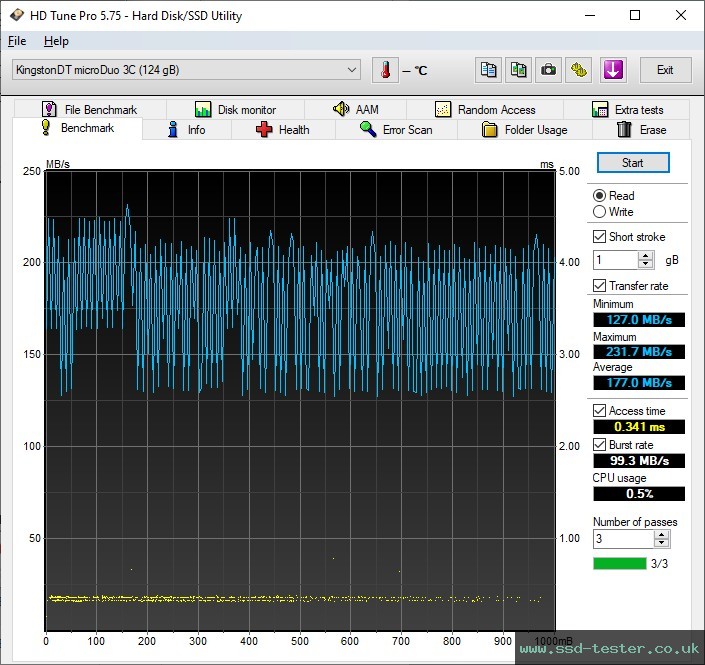Viewport: 705px width, 665px height.
Task: Copy results to clipboard icon
Action: [488, 70]
